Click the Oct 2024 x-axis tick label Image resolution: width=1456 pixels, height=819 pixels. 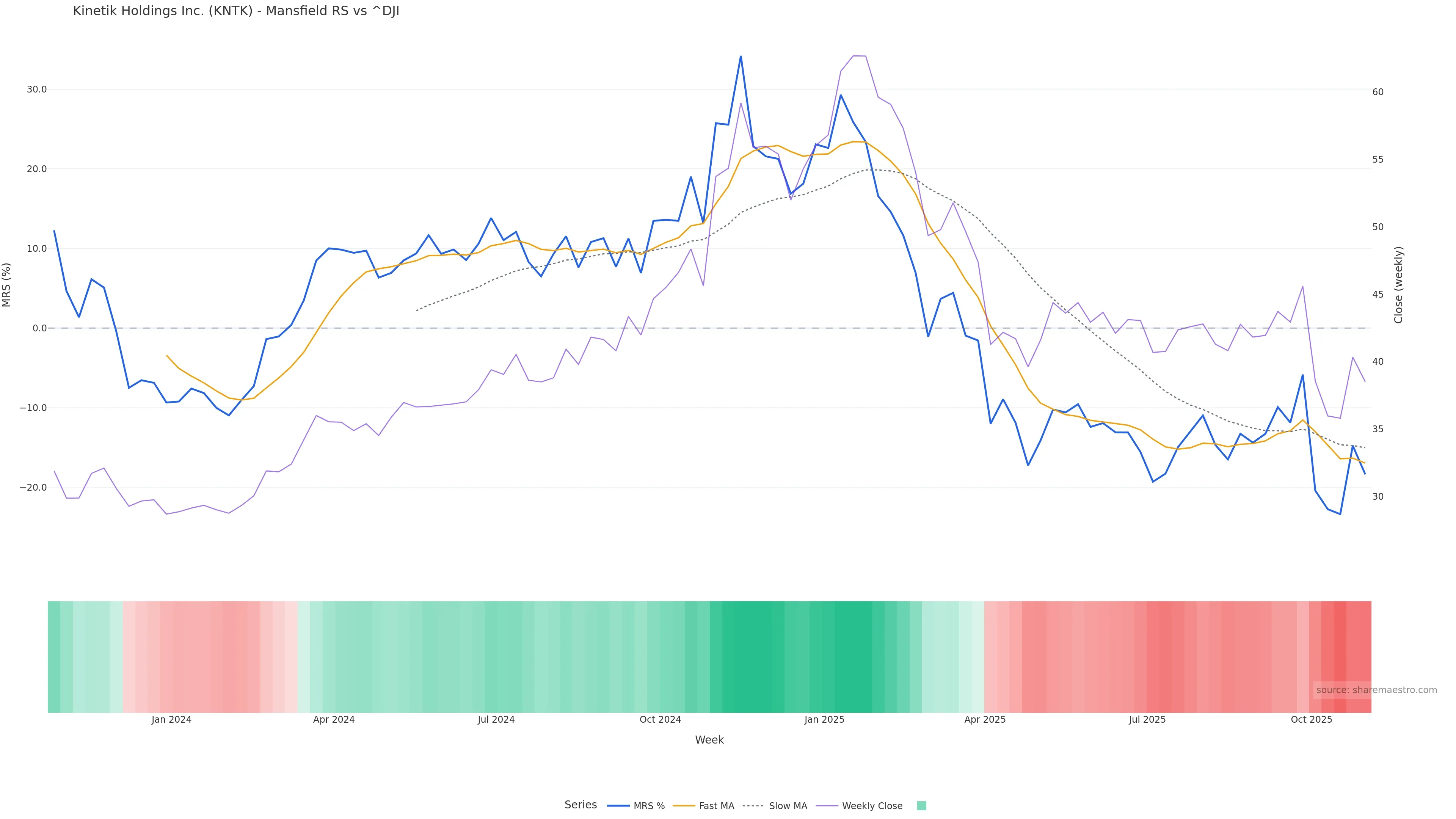(x=660, y=720)
